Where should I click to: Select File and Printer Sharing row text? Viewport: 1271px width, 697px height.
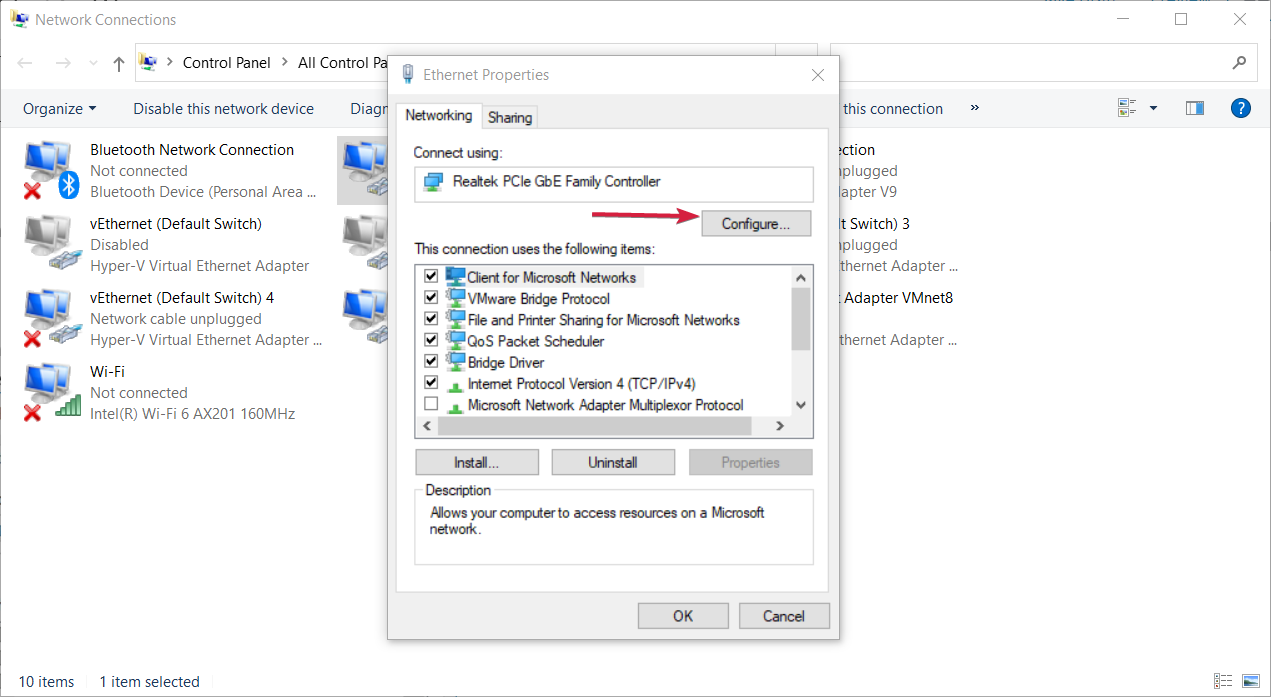[604, 320]
